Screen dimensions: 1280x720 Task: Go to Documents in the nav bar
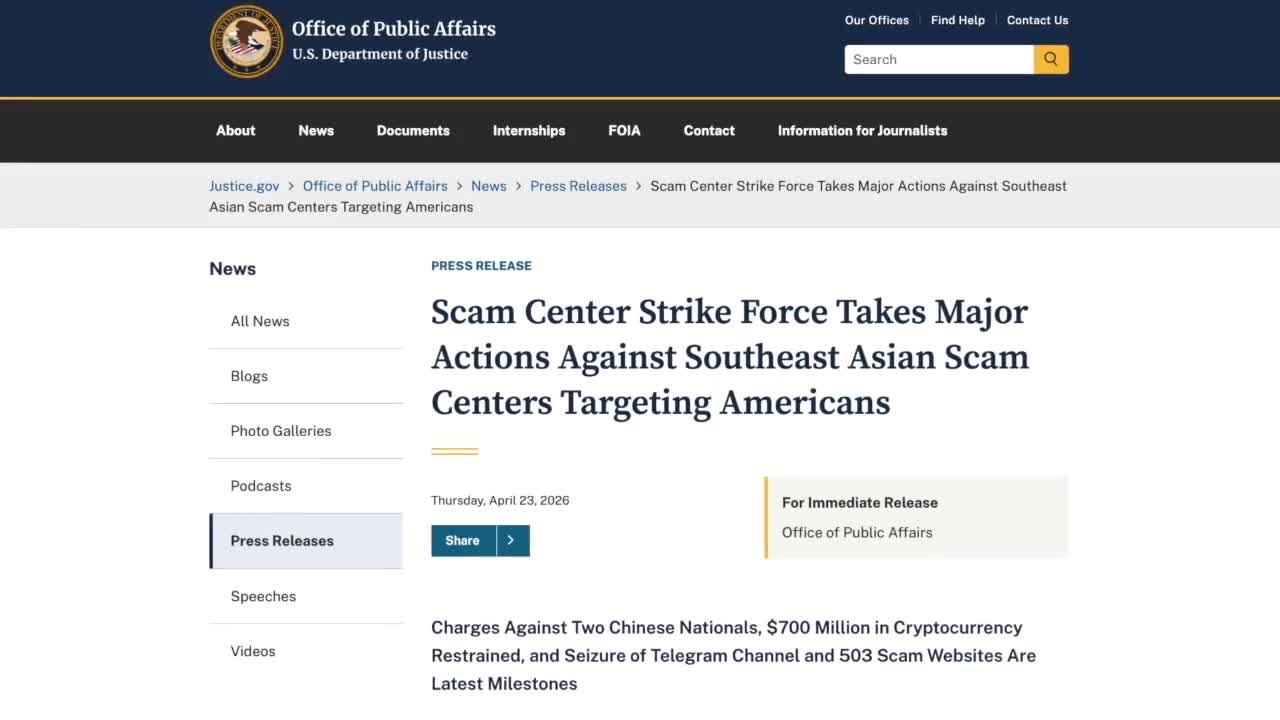(413, 130)
